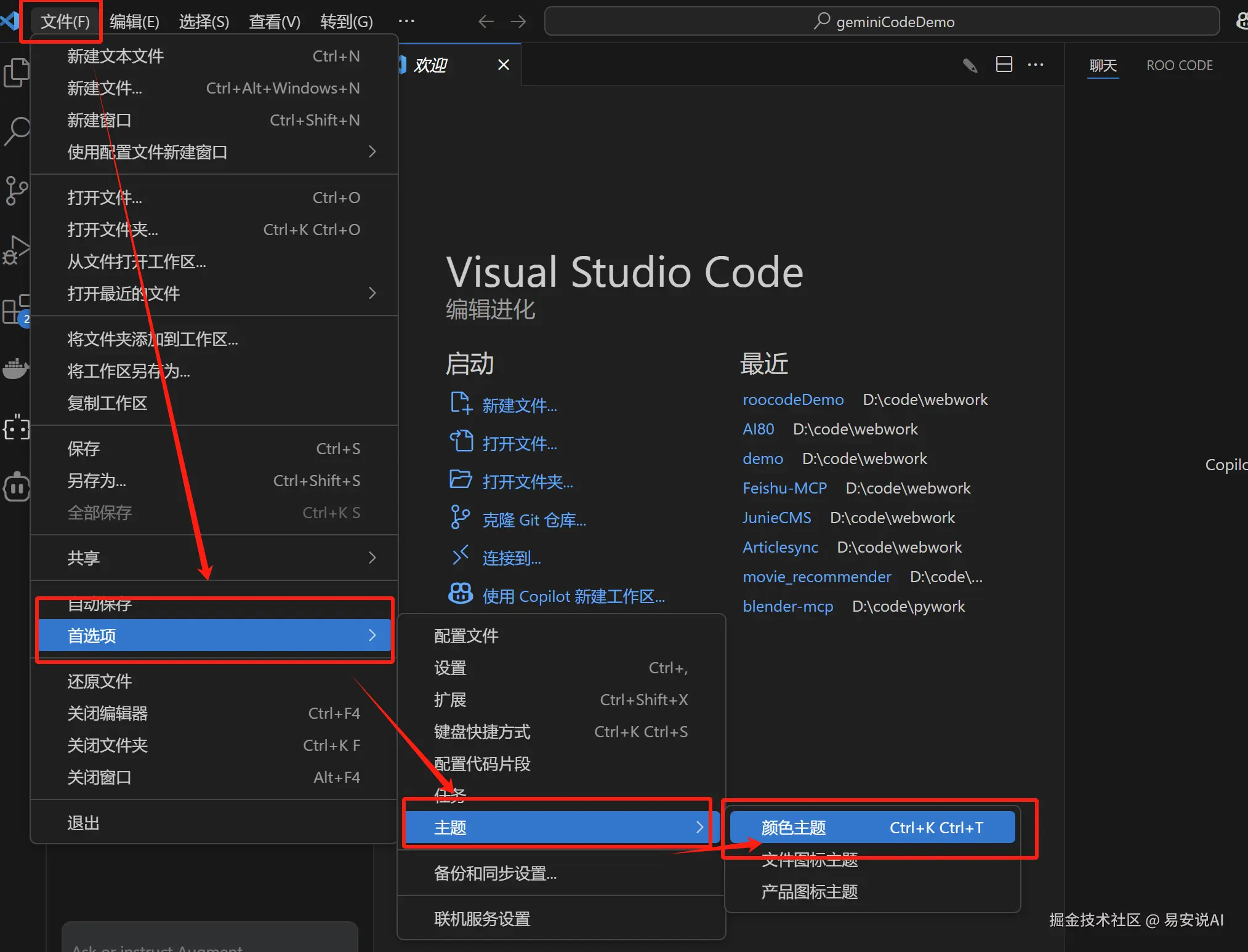
Task: Open the Docker view icon
Action: tap(16, 368)
